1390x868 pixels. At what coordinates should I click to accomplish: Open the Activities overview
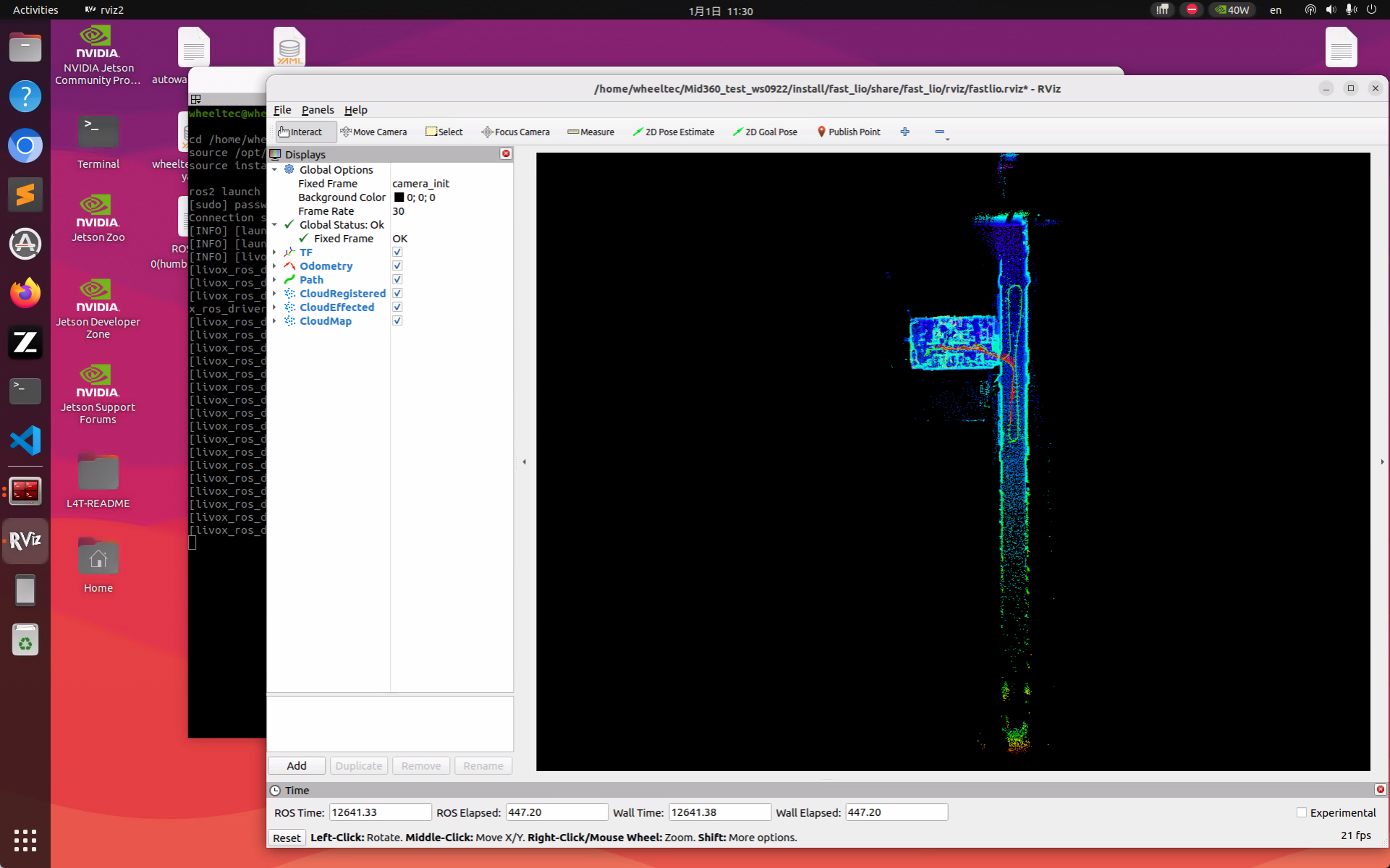pyautogui.click(x=35, y=9)
